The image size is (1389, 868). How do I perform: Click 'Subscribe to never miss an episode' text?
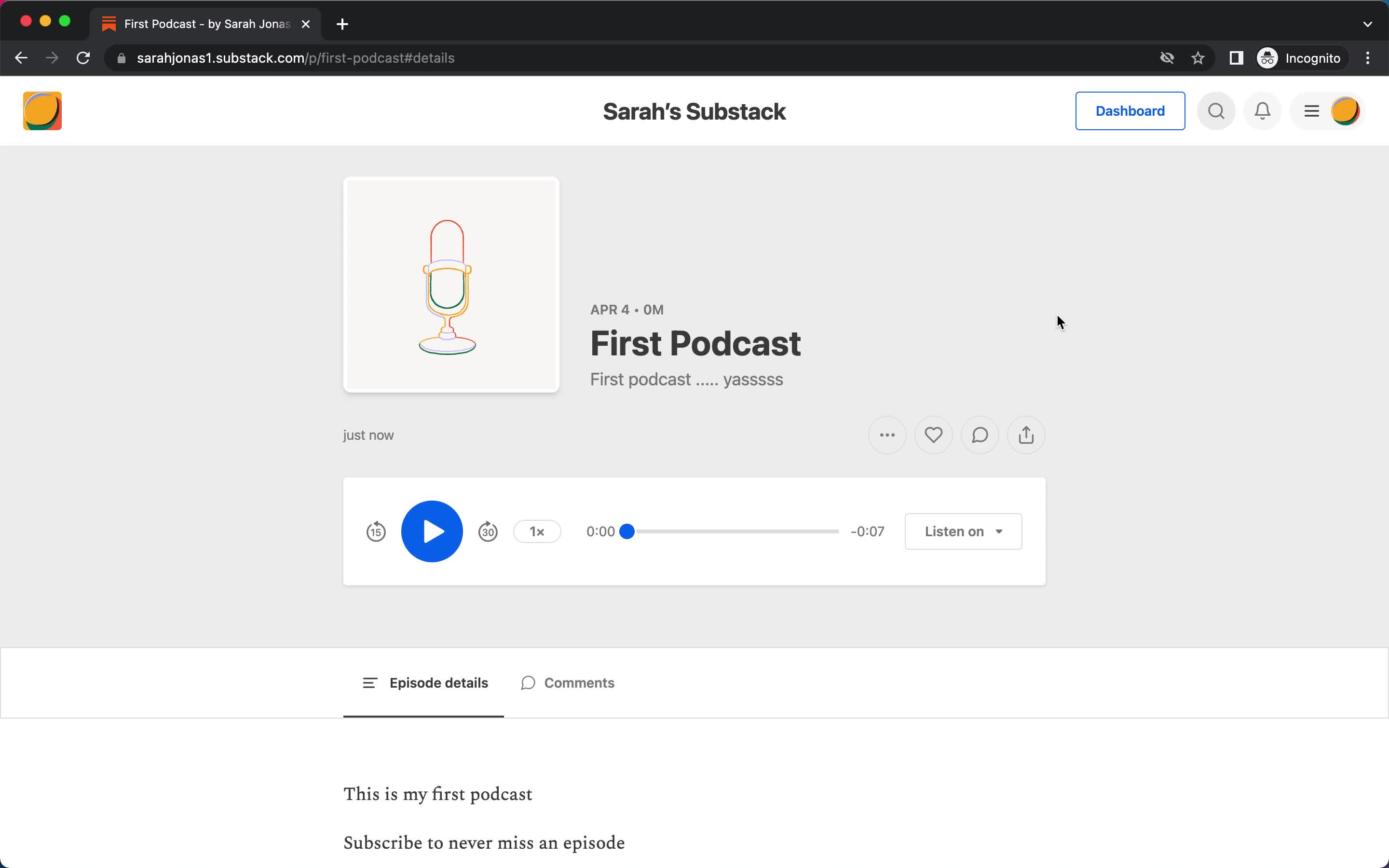484,843
